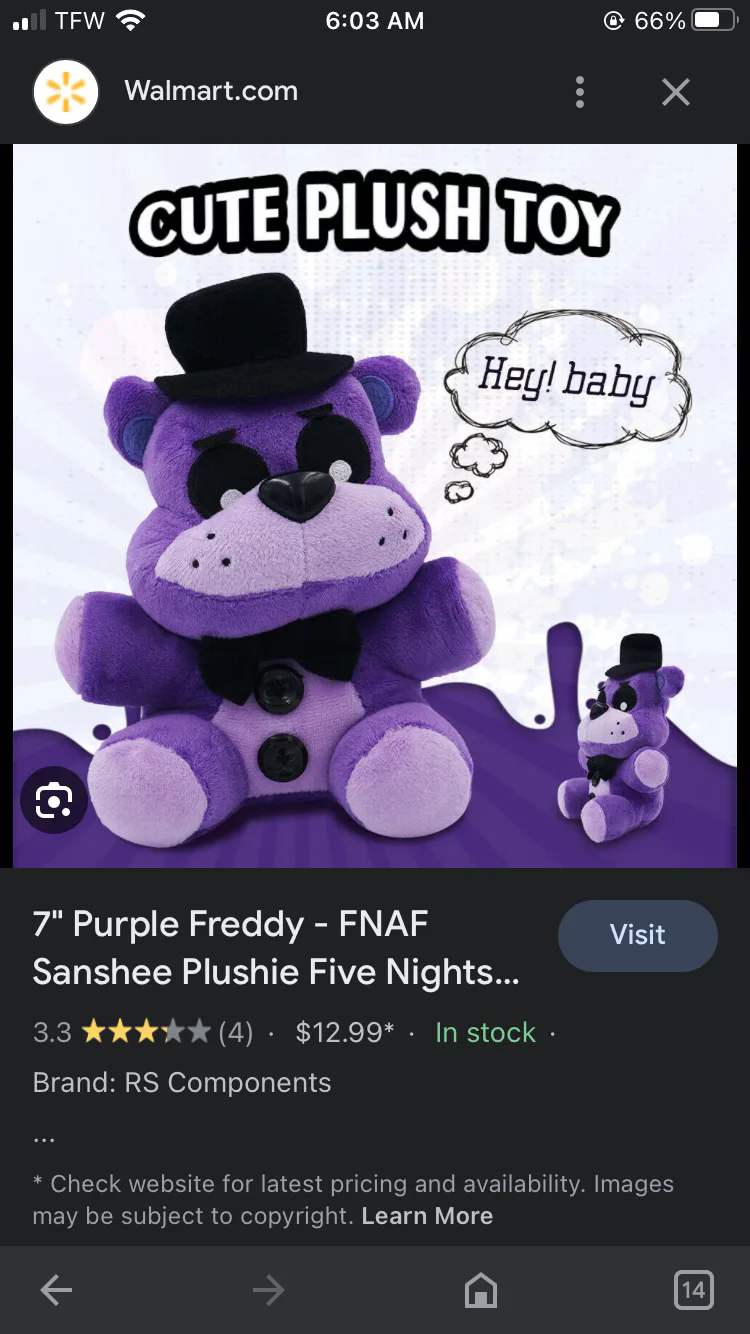Tap the Walmart.com source name
This screenshot has height=1334, width=750.
[211, 91]
